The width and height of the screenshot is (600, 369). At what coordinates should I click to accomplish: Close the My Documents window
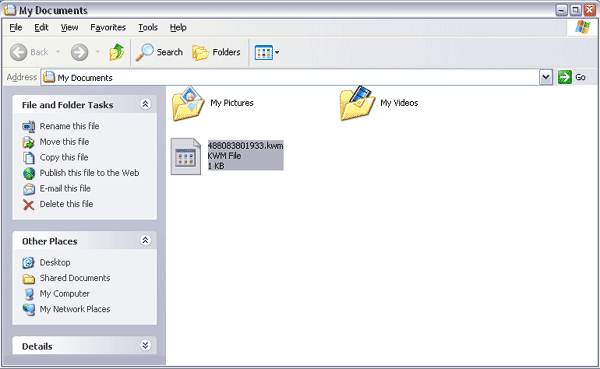point(590,10)
